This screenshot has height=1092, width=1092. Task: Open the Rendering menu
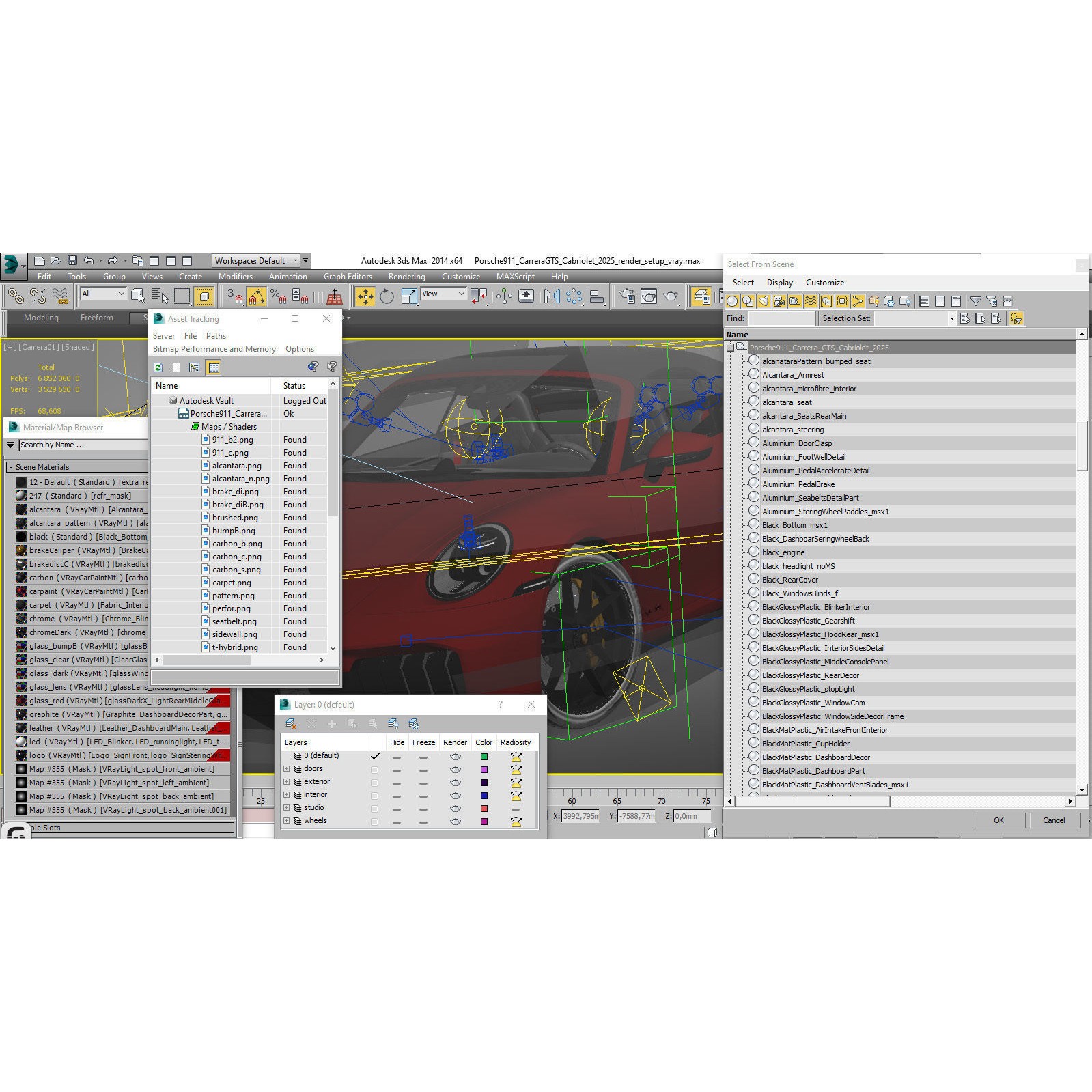point(406,277)
